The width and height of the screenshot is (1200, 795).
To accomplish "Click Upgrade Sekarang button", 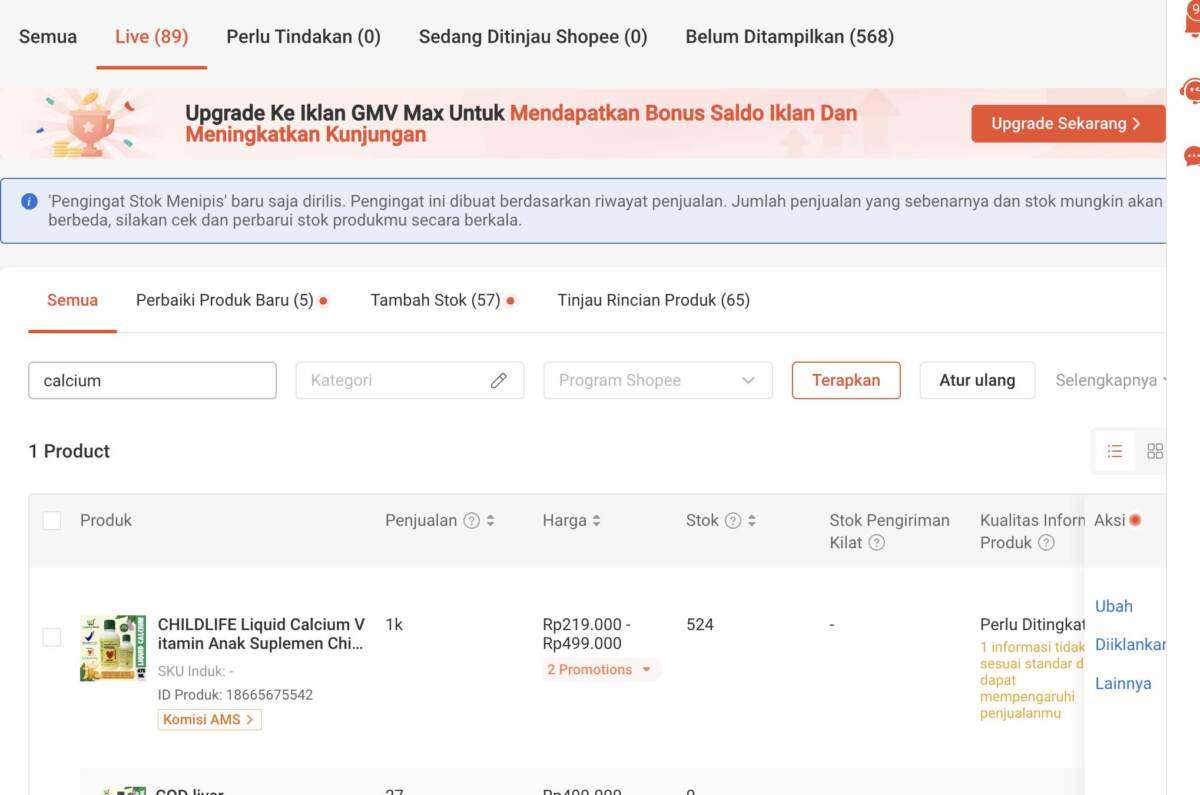I will (1068, 124).
